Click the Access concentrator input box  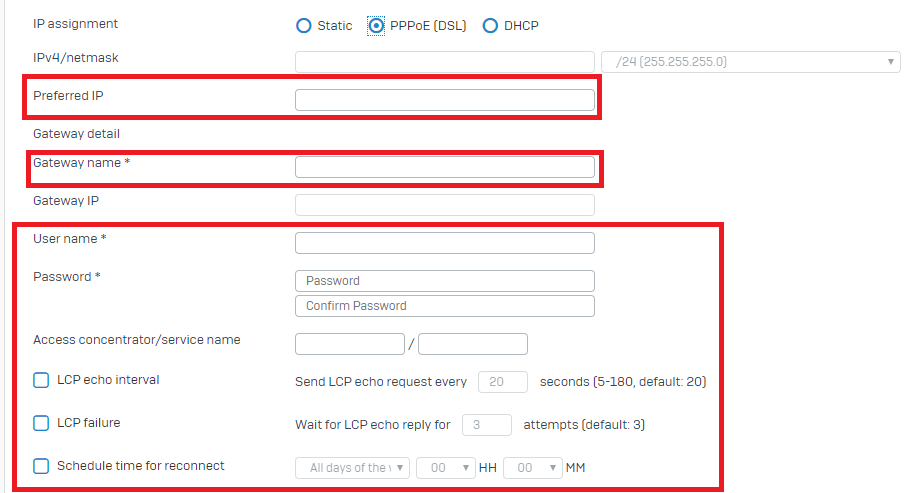[349, 344]
